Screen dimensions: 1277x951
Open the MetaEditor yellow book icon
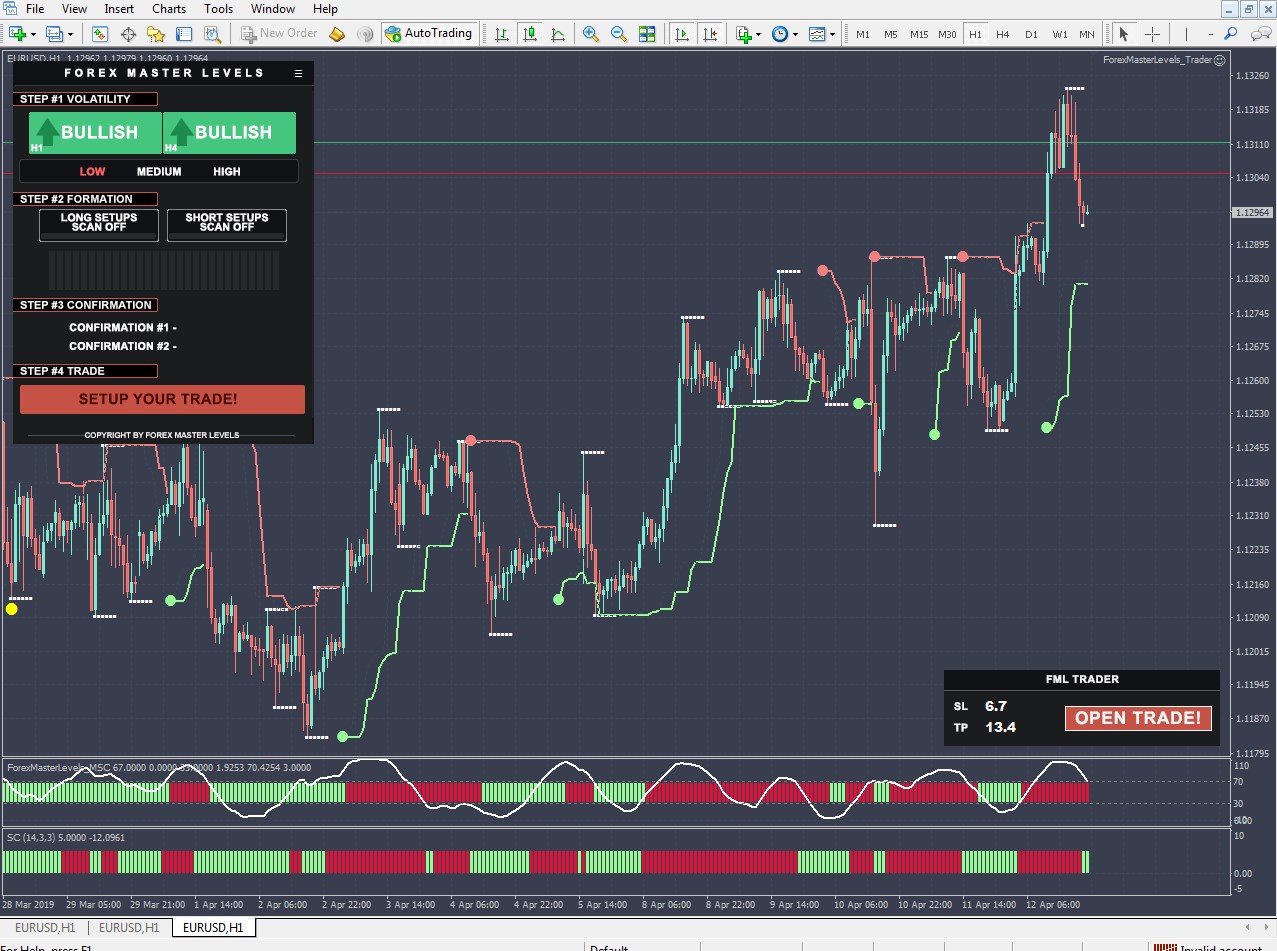coord(337,33)
